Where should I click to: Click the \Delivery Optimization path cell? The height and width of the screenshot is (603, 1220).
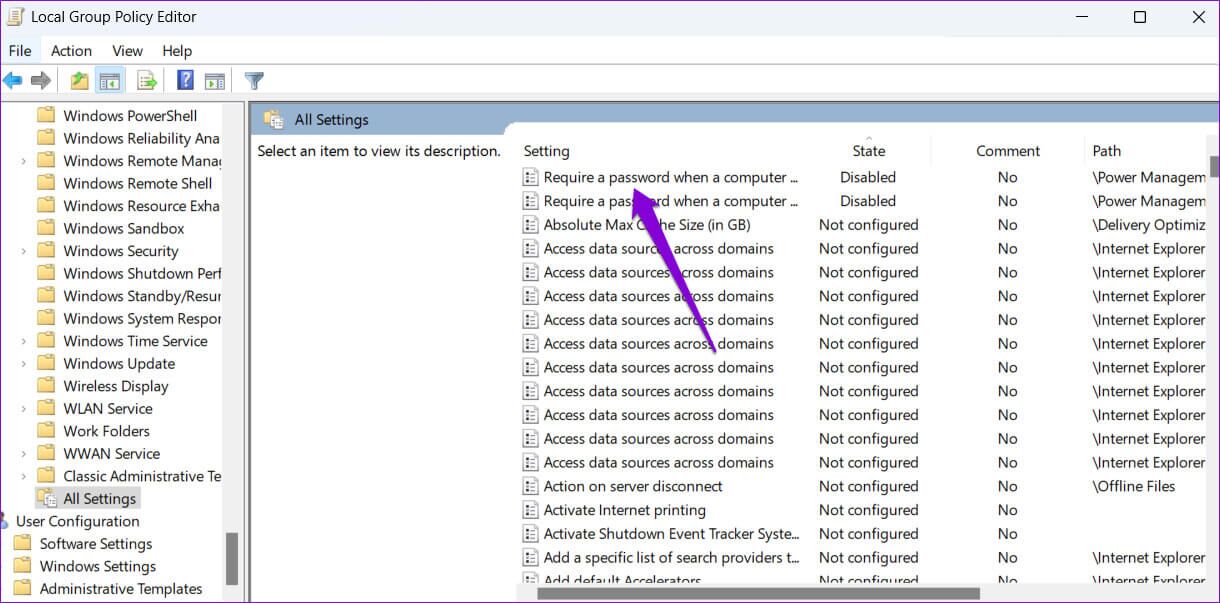coord(1150,225)
